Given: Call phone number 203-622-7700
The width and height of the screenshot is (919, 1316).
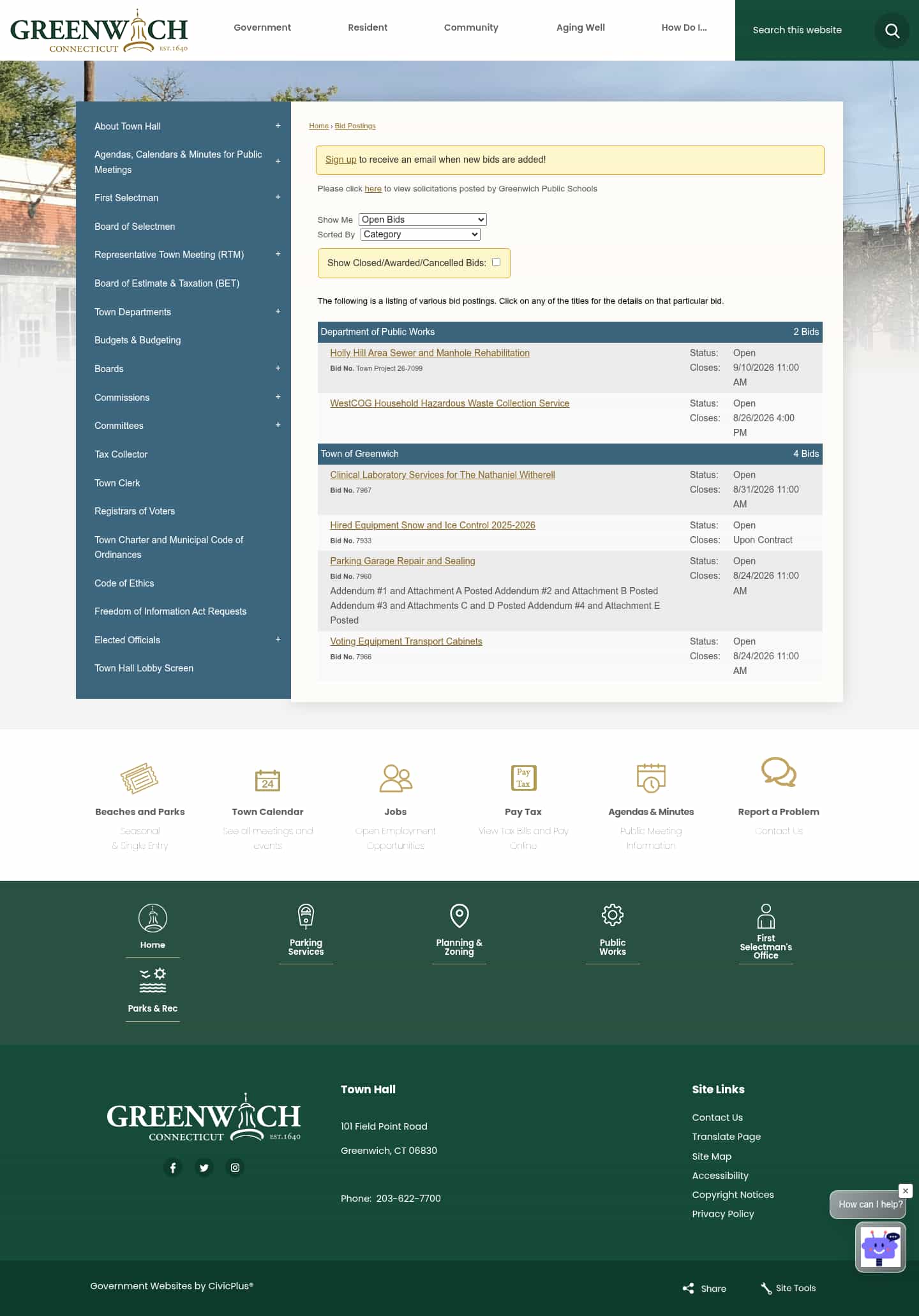Looking at the screenshot, I should click(408, 1199).
